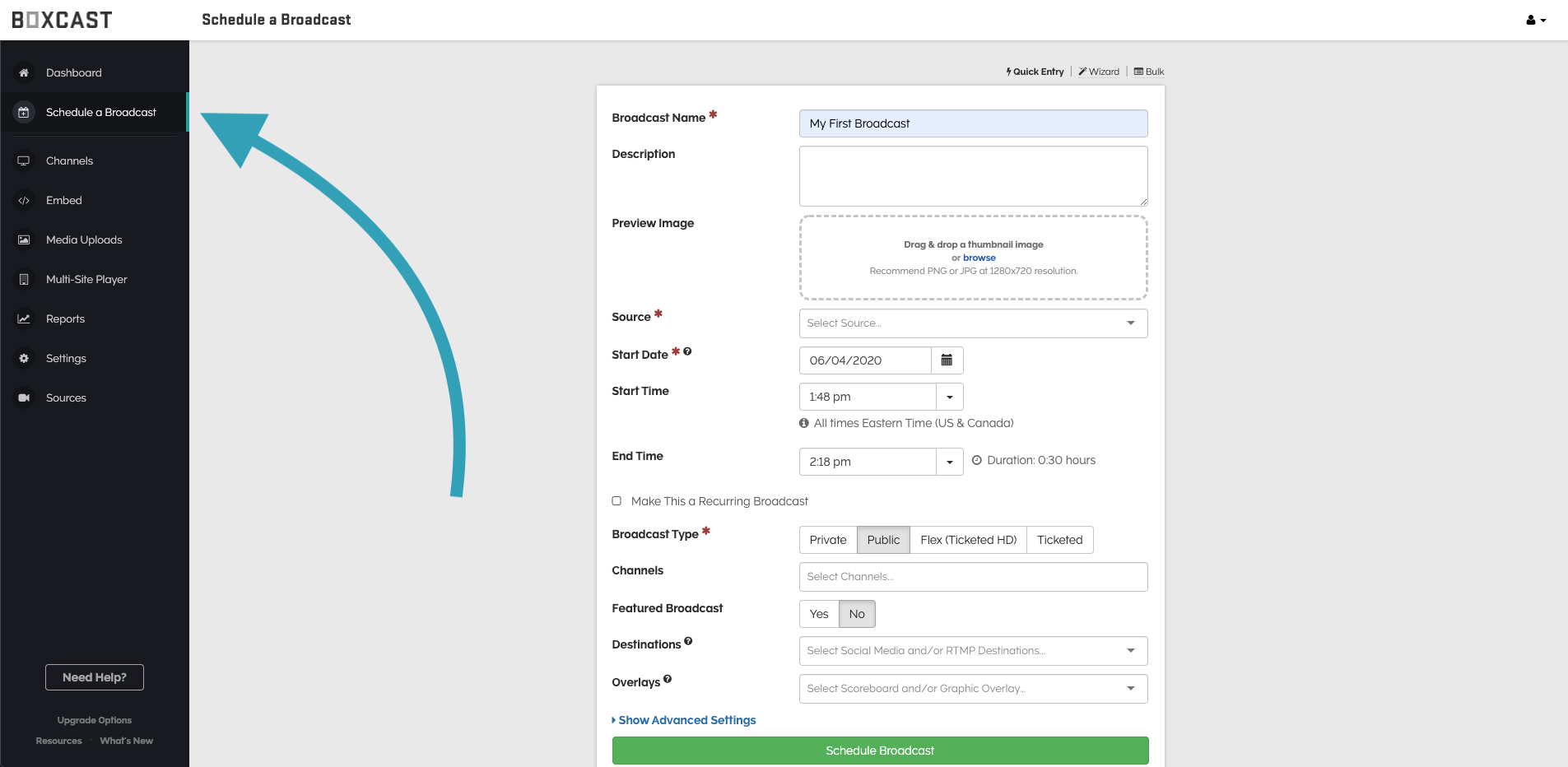Click the Embed code icon
Viewport: 1568px width, 767px height.
(x=24, y=201)
